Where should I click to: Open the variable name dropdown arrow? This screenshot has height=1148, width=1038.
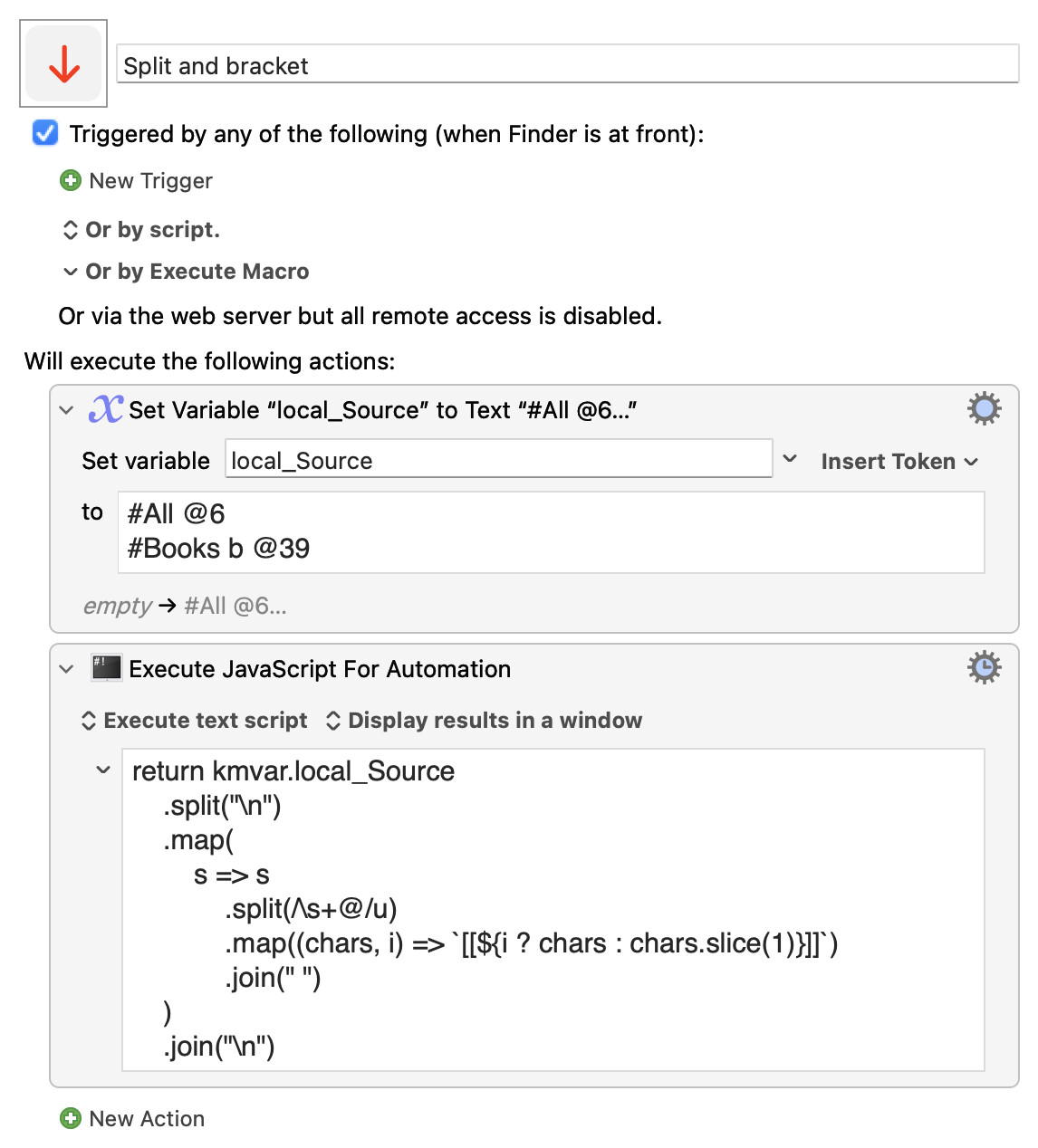coord(790,460)
